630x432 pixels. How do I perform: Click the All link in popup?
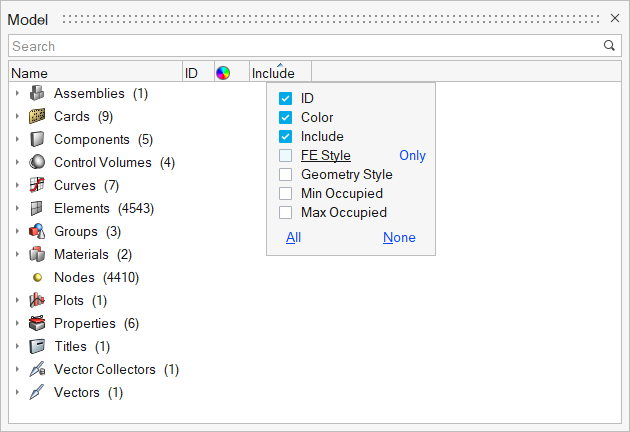click(293, 237)
